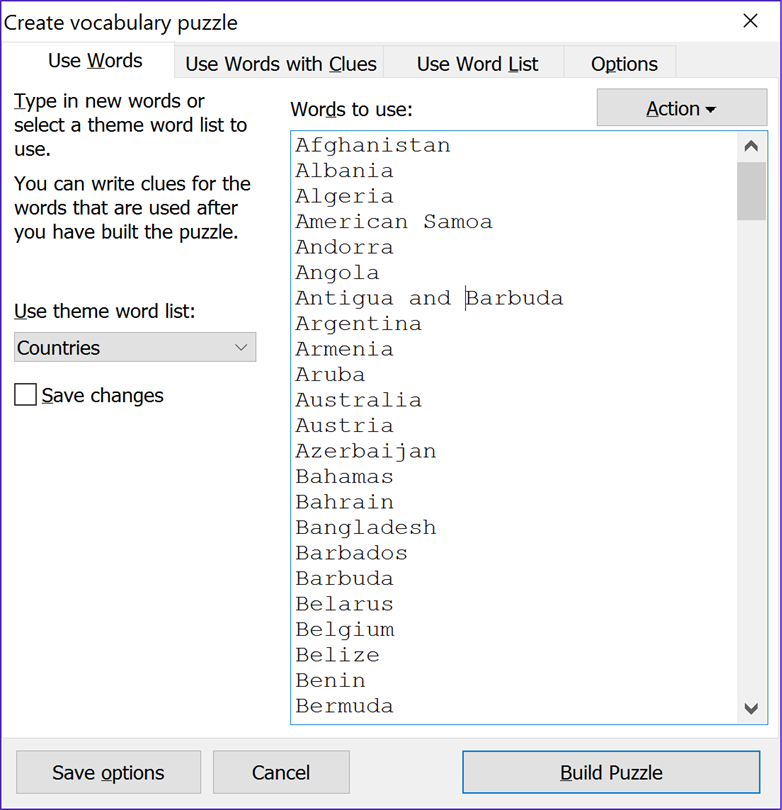
Task: Place cursor on the Bermuda line
Action: pyautogui.click(x=344, y=706)
